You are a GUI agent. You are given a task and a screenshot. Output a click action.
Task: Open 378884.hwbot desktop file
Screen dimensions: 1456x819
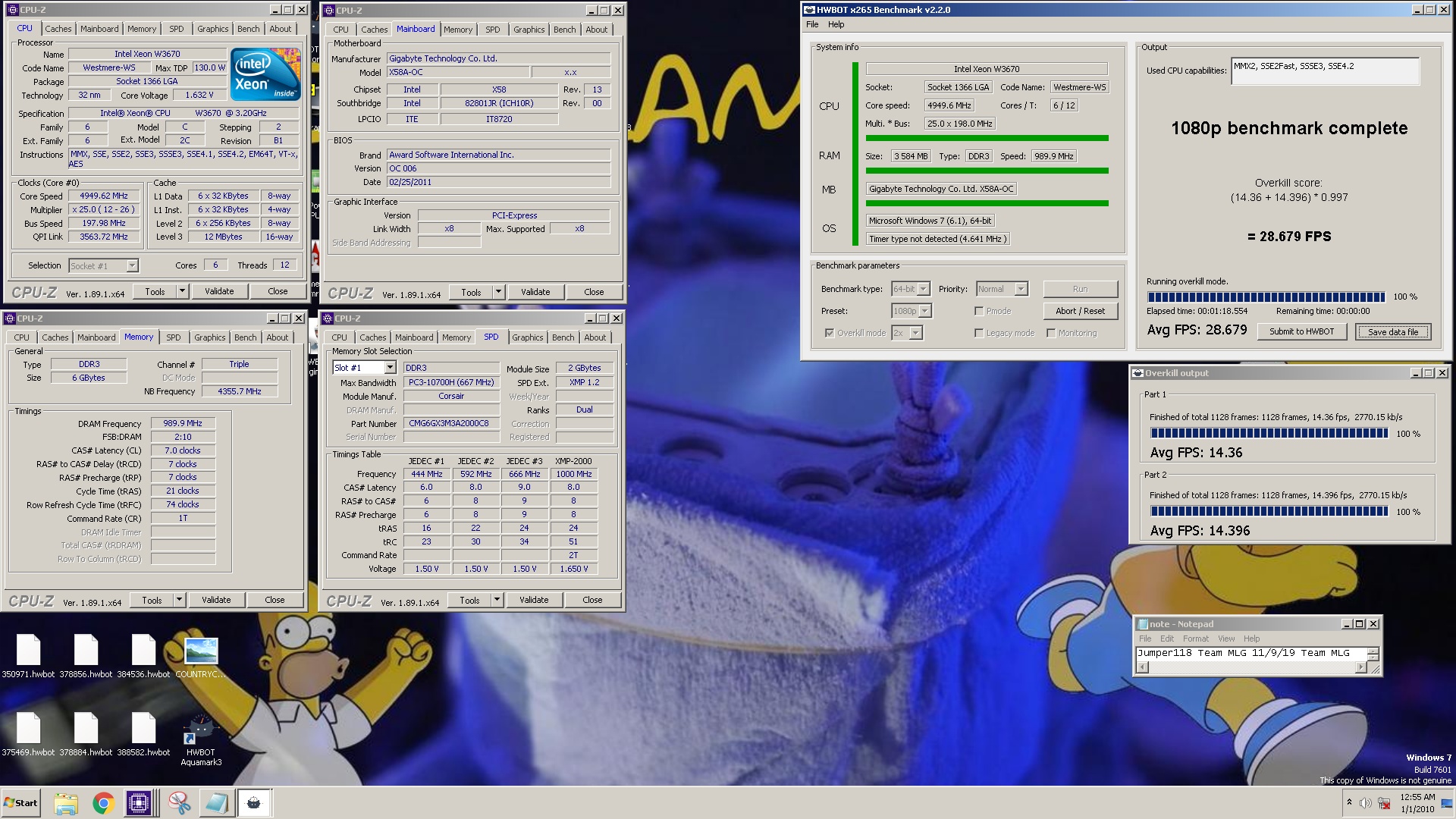tap(86, 735)
